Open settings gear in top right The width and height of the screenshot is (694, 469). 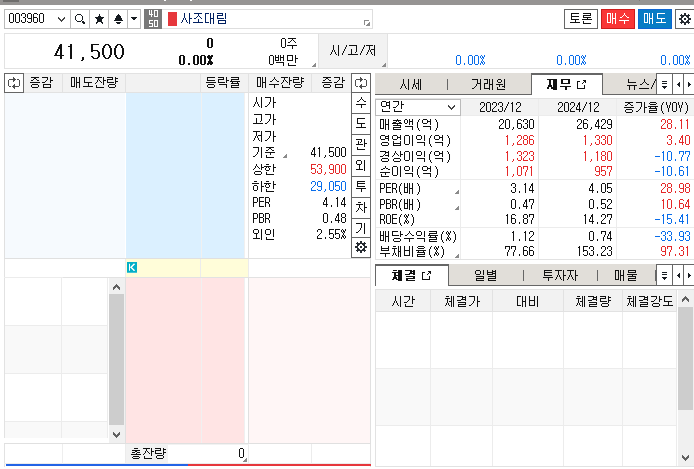click(685, 19)
